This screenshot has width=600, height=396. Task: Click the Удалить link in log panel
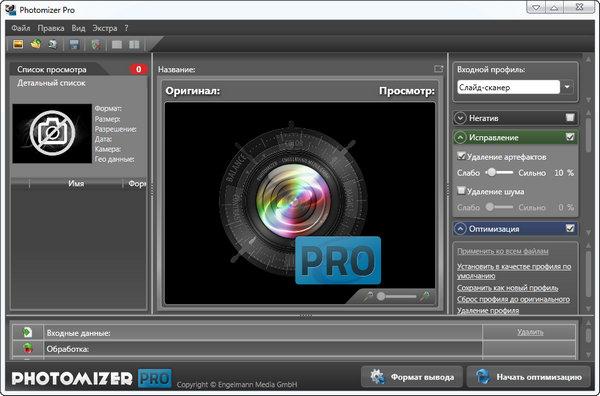click(530, 332)
